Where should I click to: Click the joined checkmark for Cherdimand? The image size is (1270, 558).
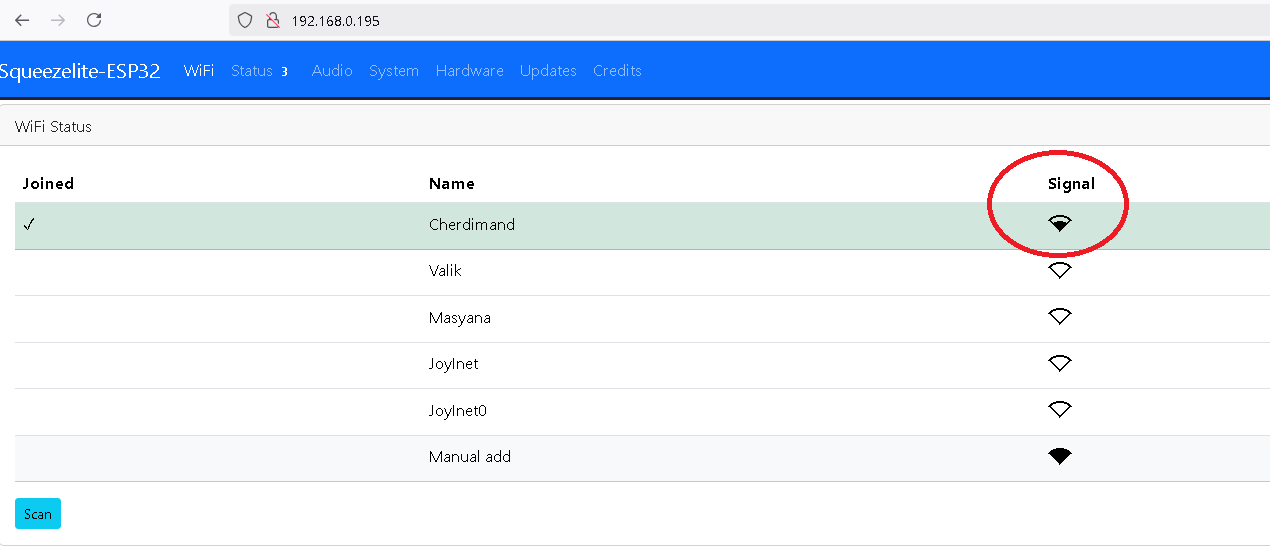point(29,225)
